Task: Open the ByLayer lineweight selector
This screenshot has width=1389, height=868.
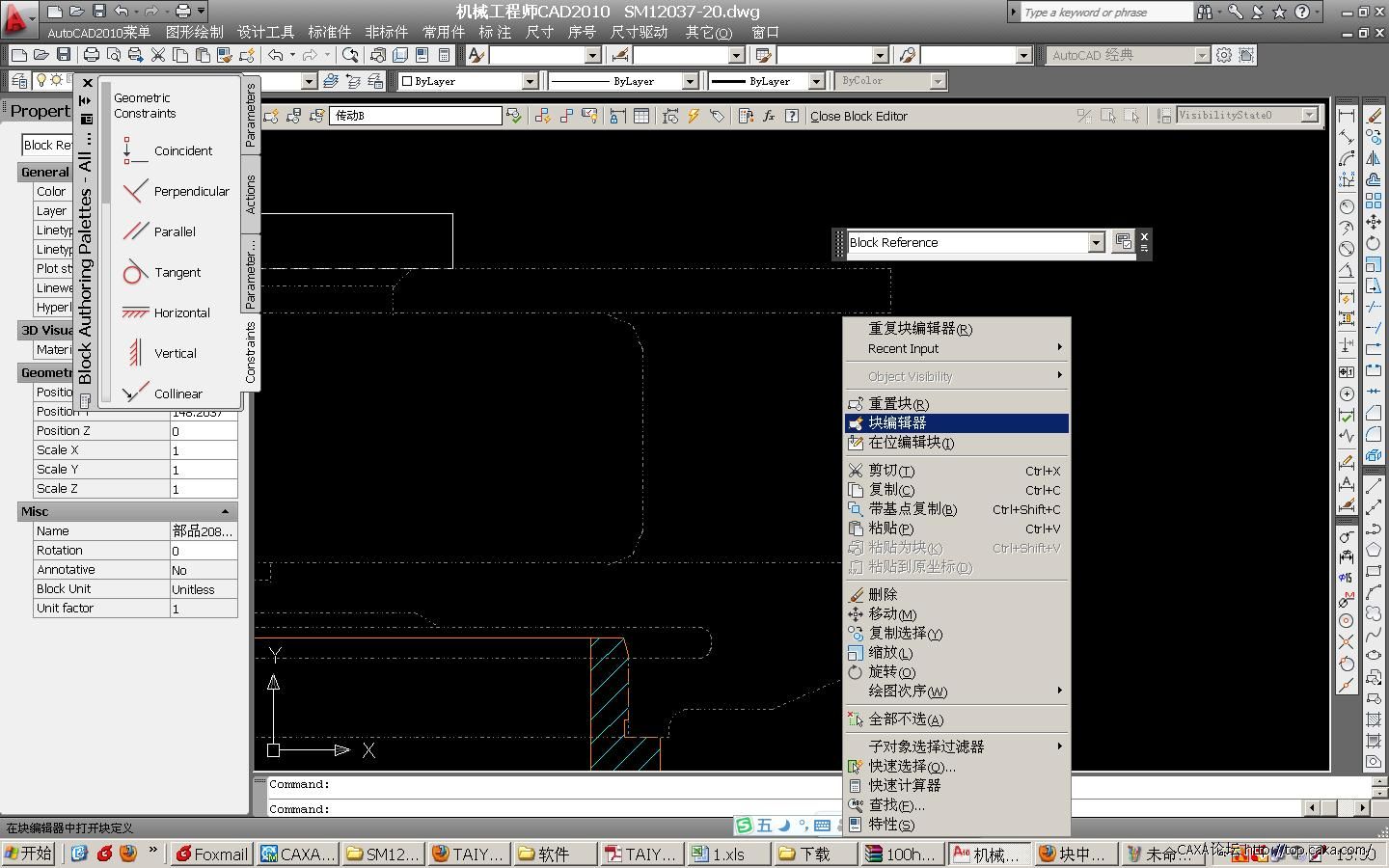Action: [x=816, y=82]
